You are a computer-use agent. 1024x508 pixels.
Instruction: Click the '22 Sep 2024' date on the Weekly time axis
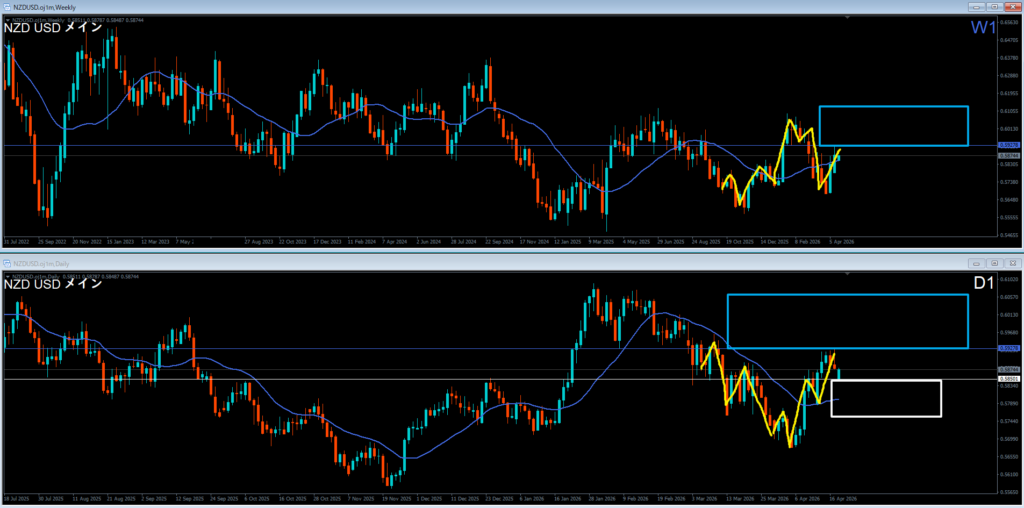coord(499,241)
